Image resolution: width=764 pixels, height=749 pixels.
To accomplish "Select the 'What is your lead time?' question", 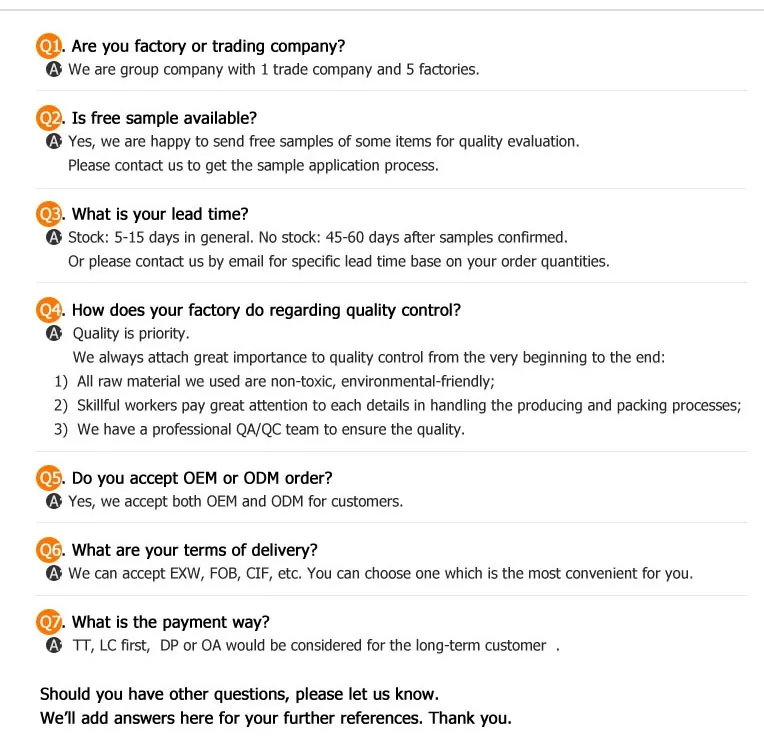I will point(160,214).
